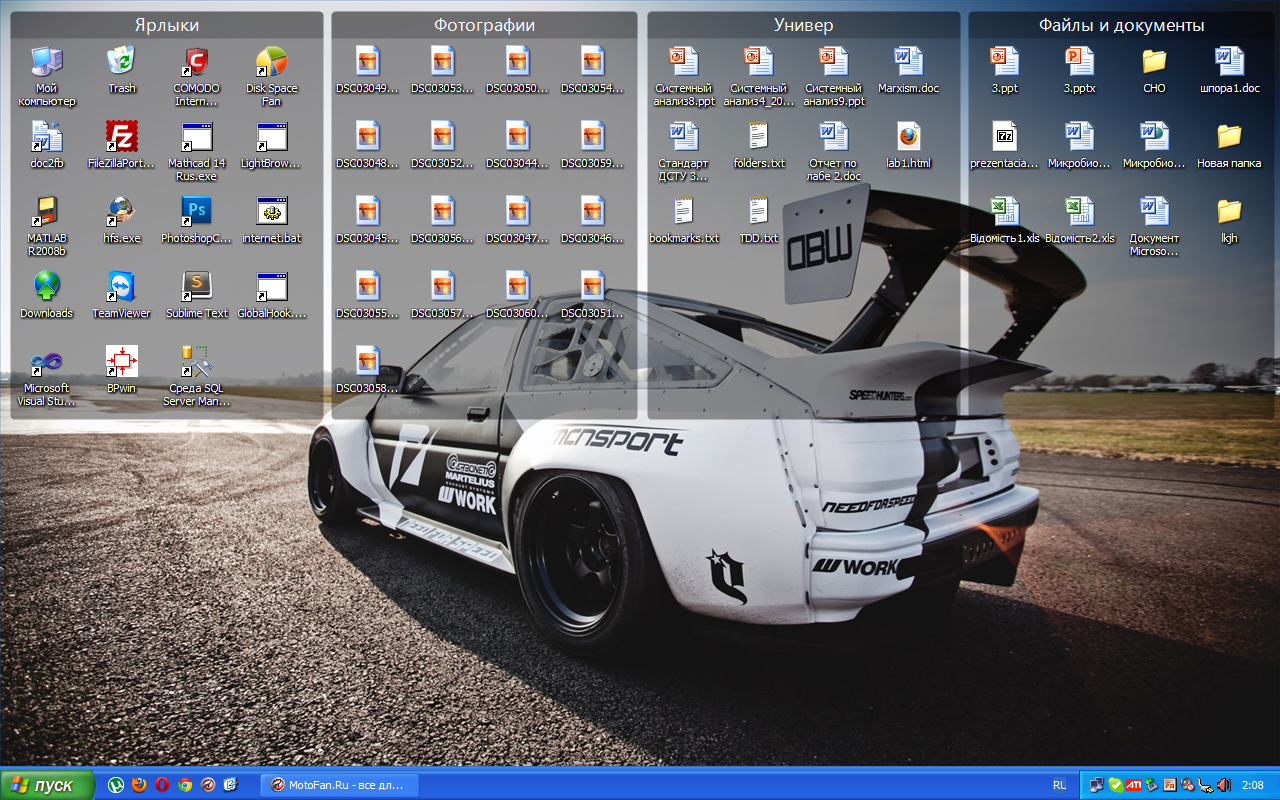Select the DSC03058 photo file
Viewport: 1280px width, 800px height.
(368, 362)
